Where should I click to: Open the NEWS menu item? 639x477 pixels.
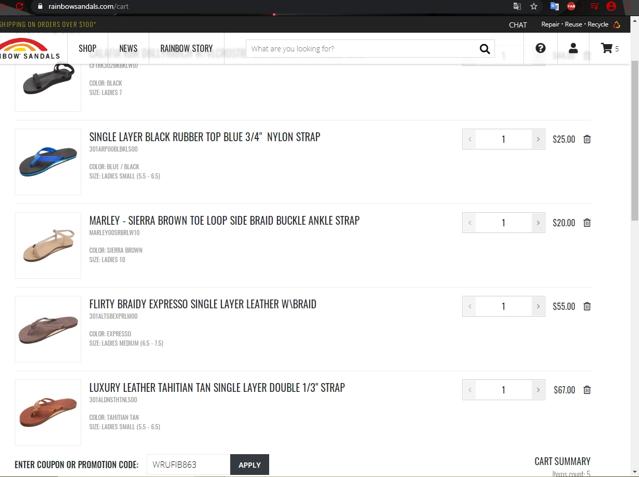point(128,49)
